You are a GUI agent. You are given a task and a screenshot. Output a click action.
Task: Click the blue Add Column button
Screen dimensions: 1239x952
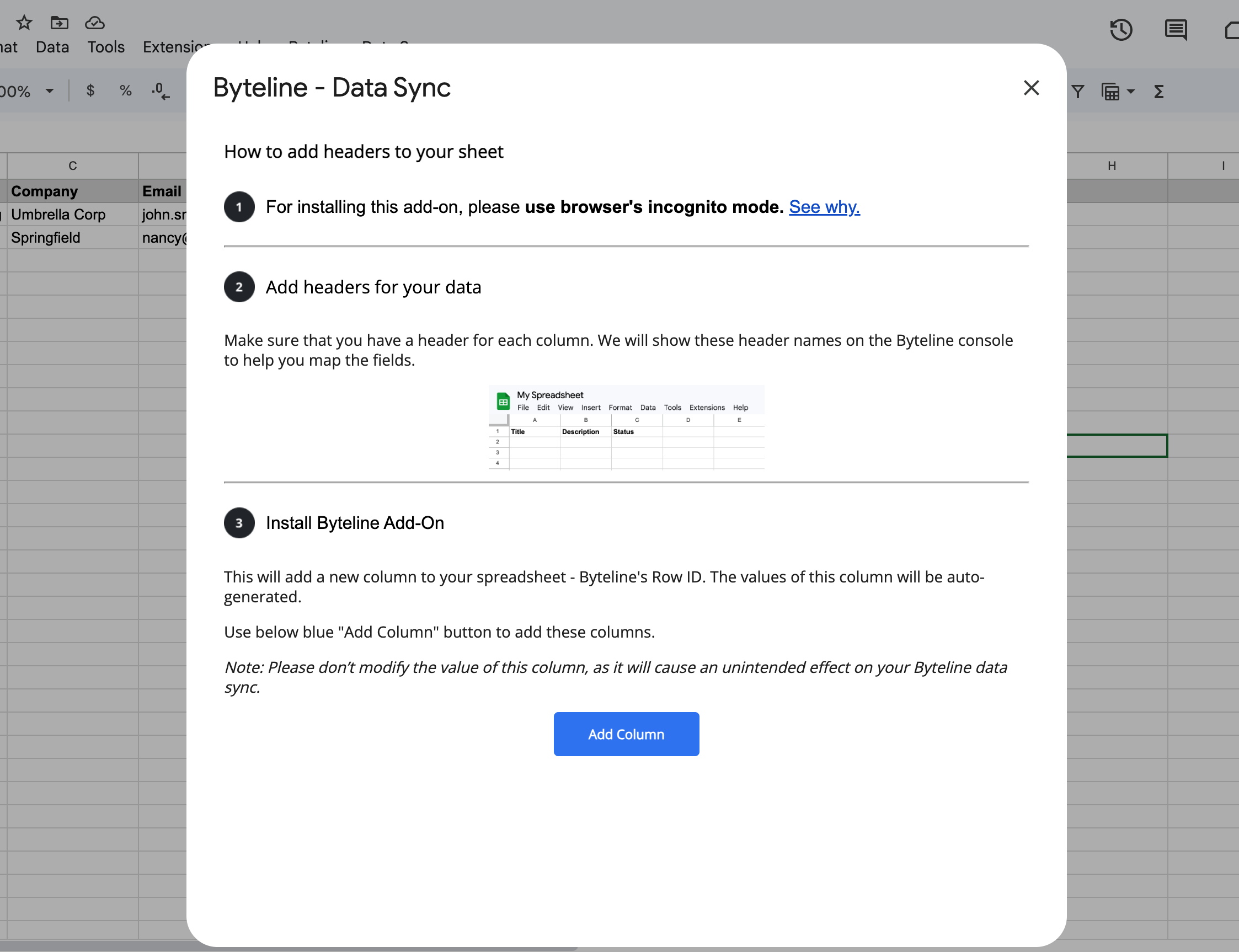coord(626,734)
